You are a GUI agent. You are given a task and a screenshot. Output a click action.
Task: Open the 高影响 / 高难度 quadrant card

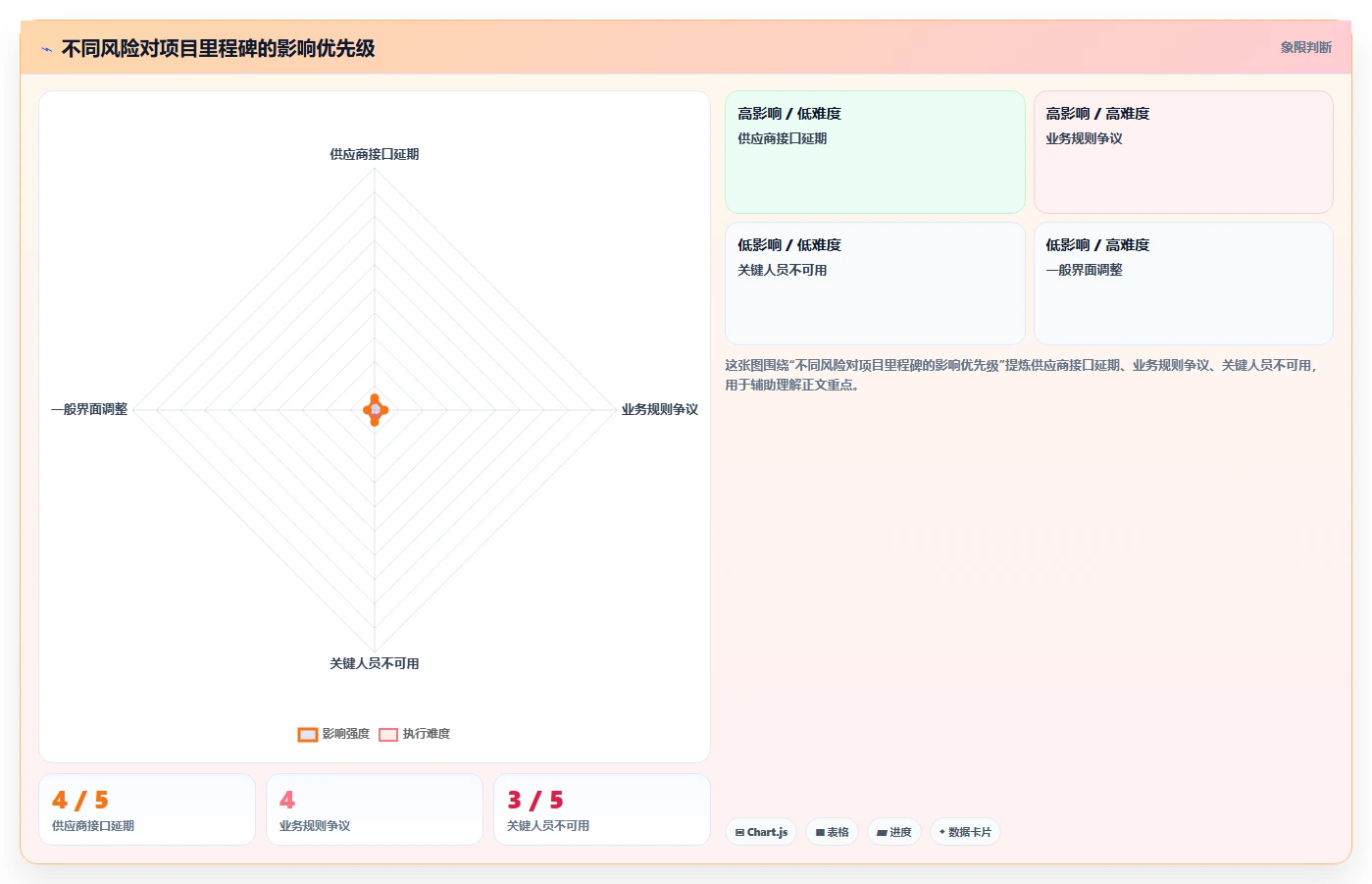1183,152
